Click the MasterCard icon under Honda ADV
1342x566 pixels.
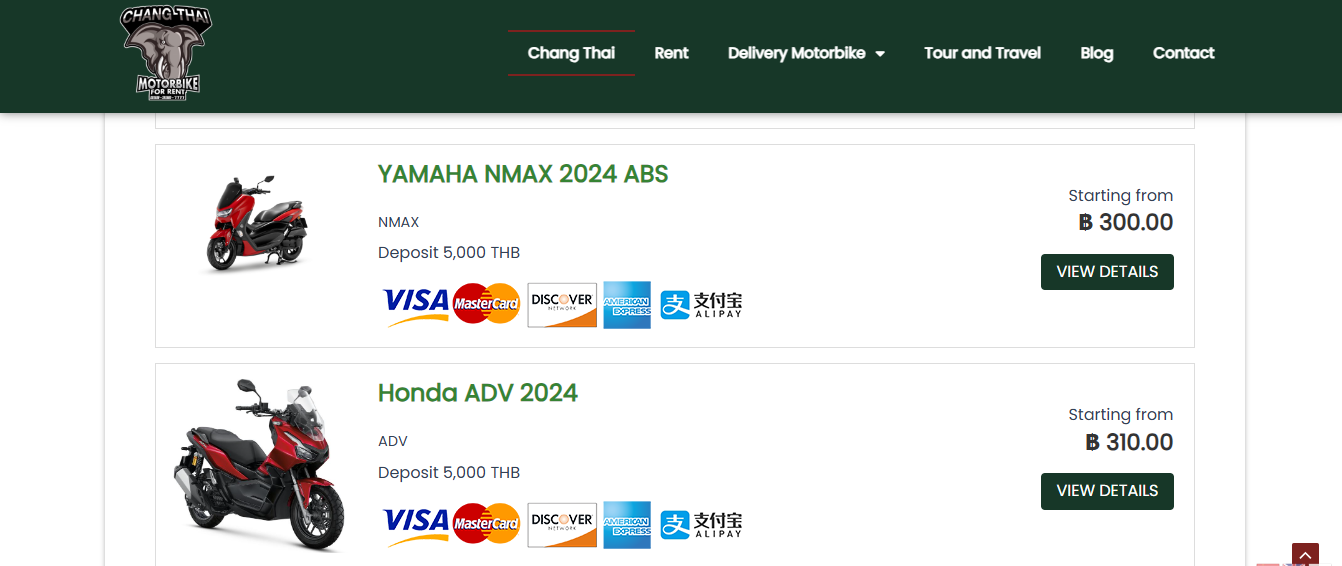[487, 524]
